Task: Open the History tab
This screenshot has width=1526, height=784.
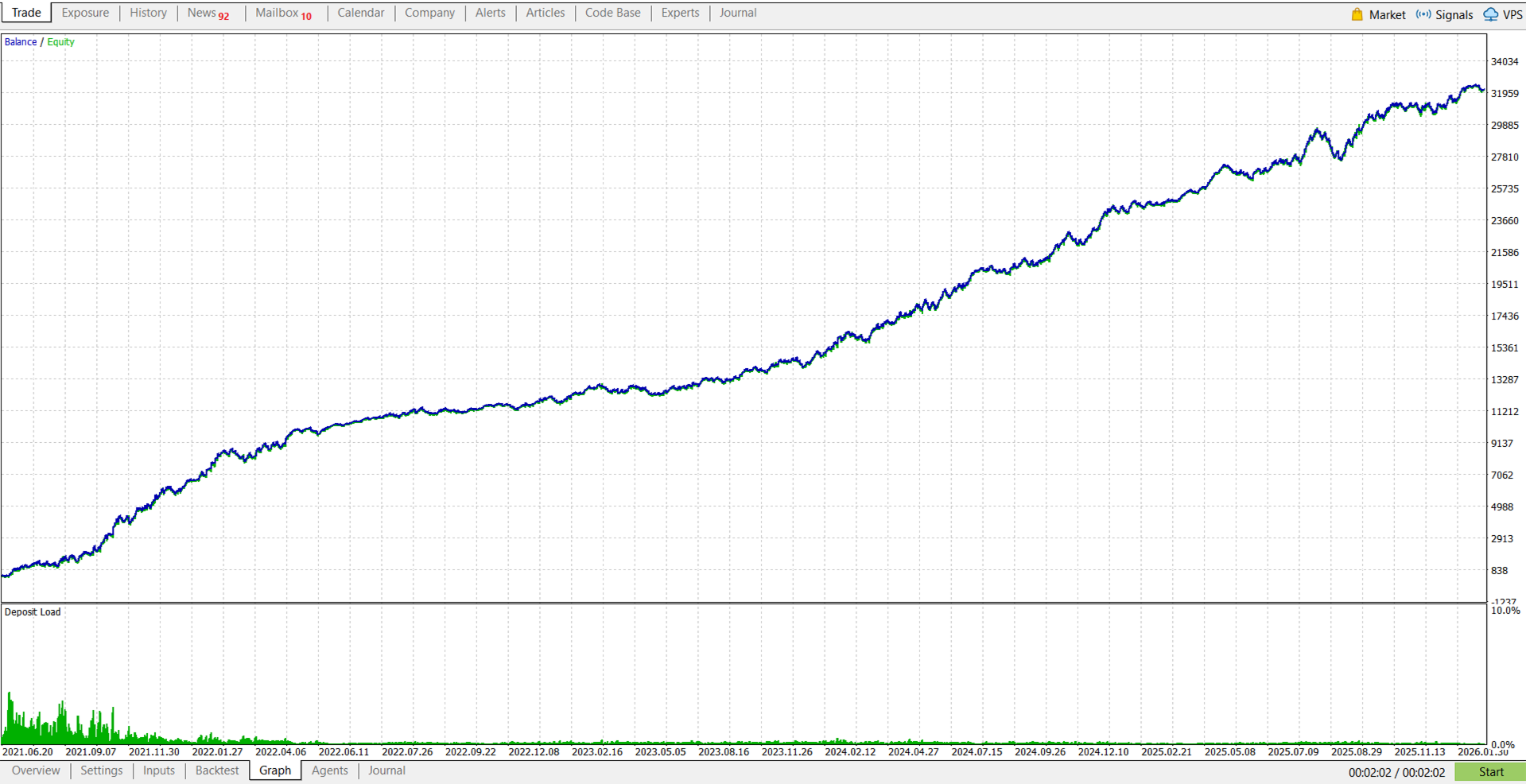Action: [x=148, y=13]
